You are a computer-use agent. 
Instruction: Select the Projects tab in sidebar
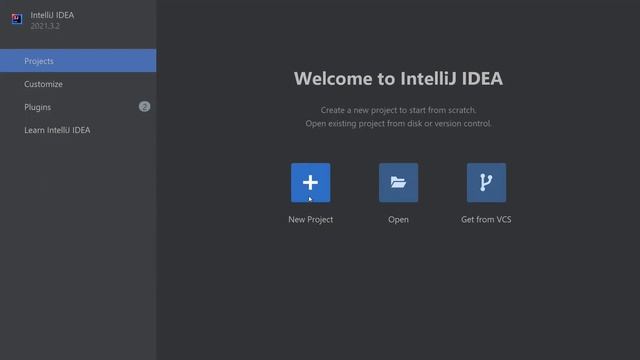pos(78,60)
